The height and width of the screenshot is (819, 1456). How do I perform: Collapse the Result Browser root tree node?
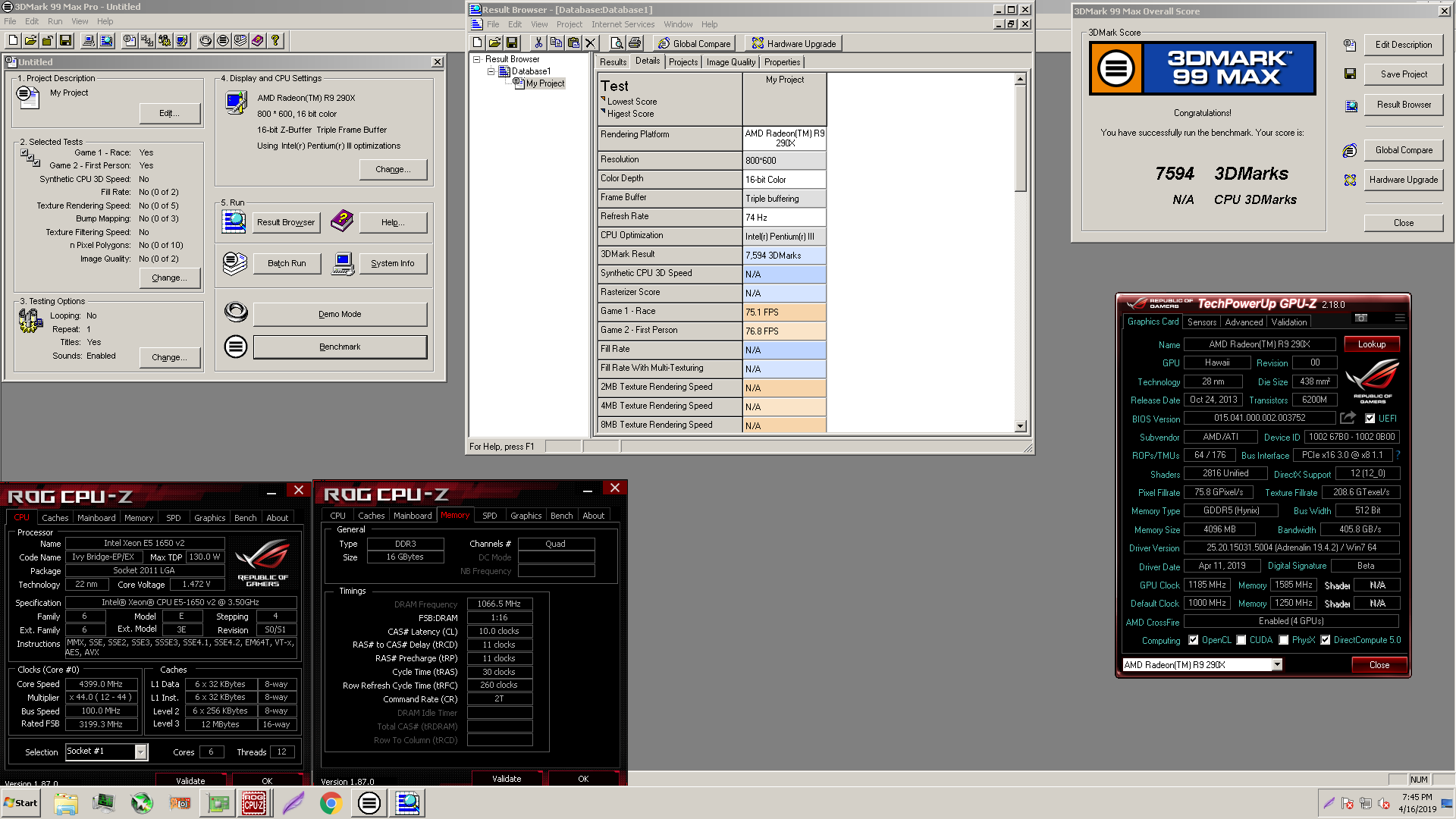[477, 59]
